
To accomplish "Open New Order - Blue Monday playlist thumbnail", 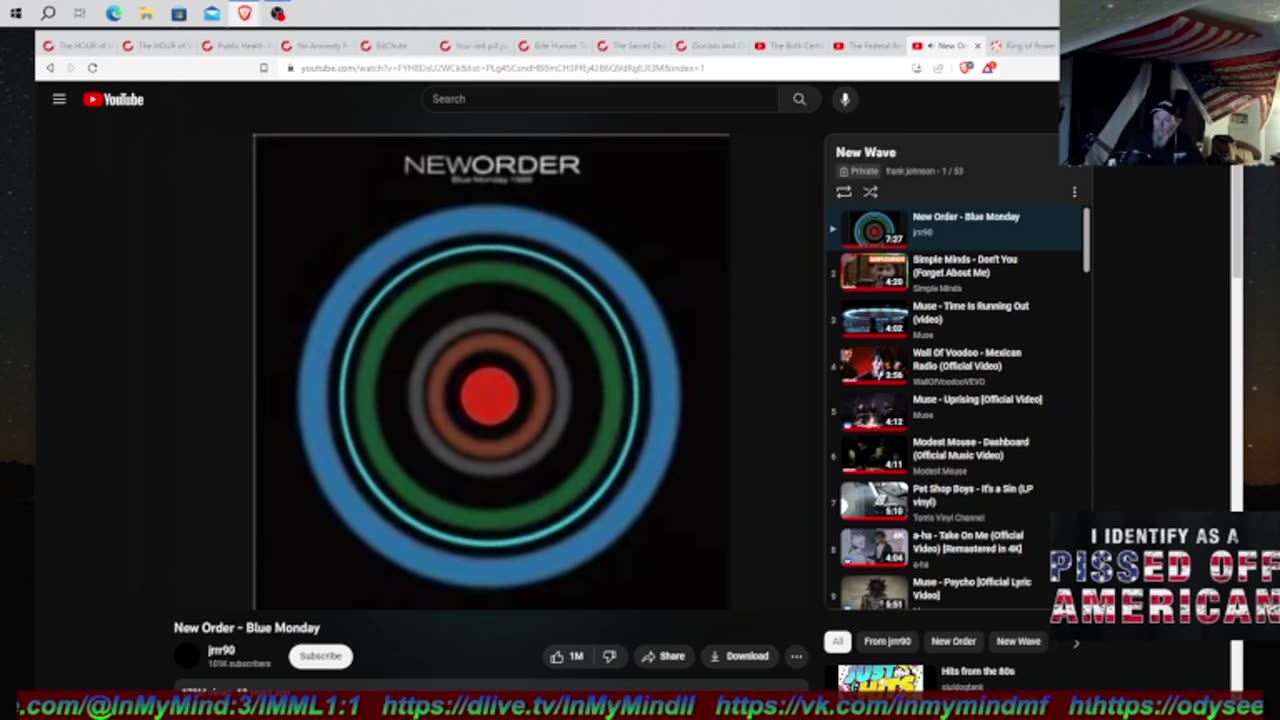I will pos(874,229).
